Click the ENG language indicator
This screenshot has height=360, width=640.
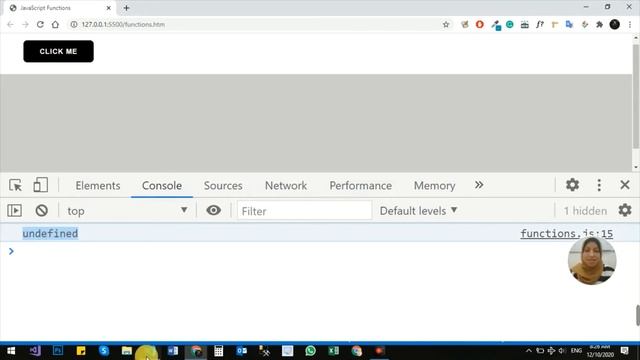tap(576, 351)
